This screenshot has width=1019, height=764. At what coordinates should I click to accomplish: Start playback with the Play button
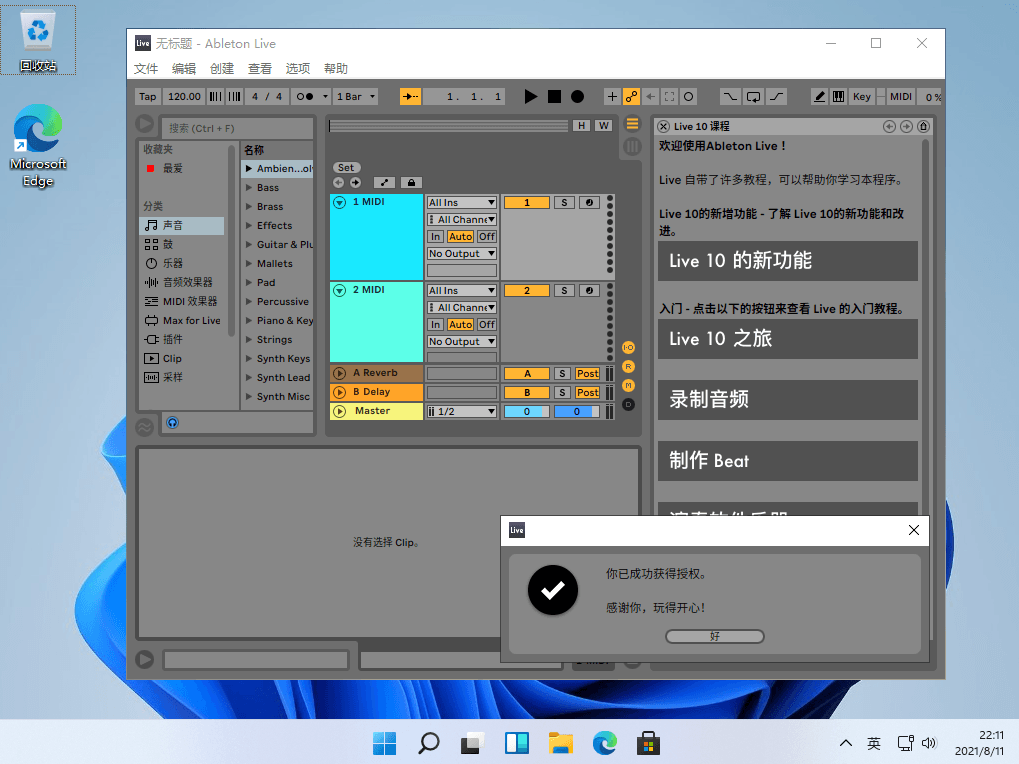[530, 97]
